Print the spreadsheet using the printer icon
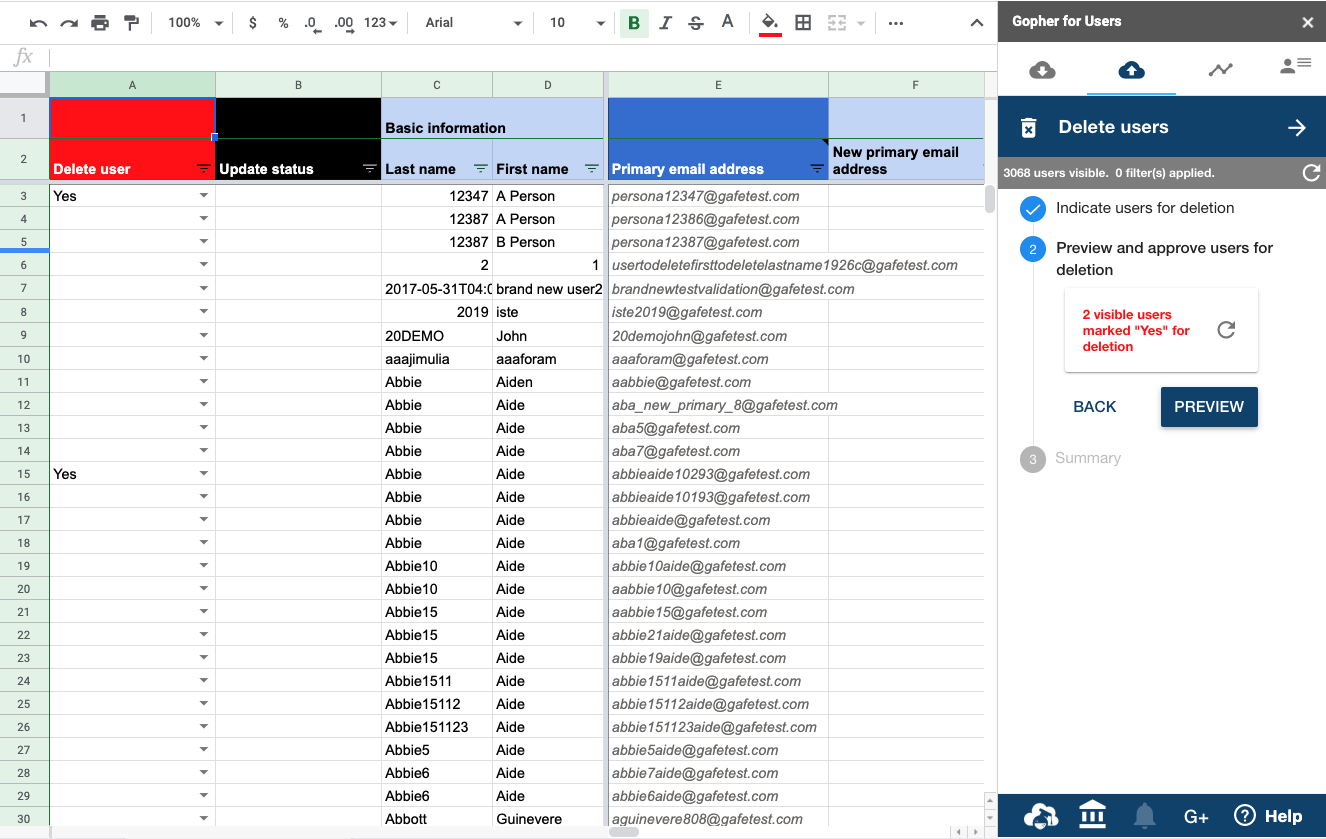The image size is (1326, 839). 100,23
